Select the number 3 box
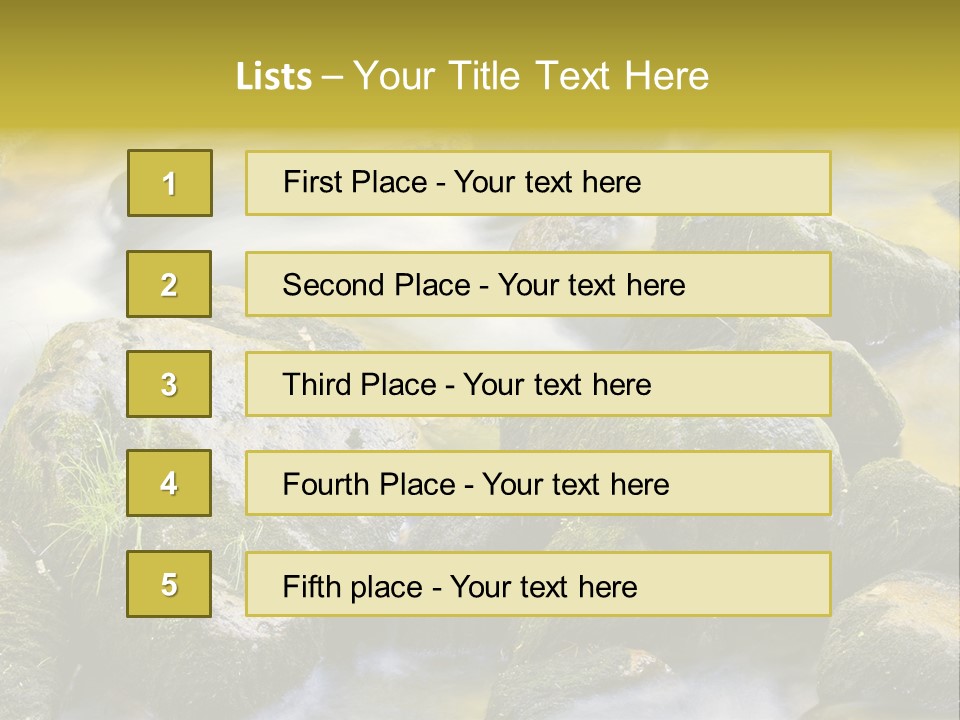 click(x=169, y=384)
